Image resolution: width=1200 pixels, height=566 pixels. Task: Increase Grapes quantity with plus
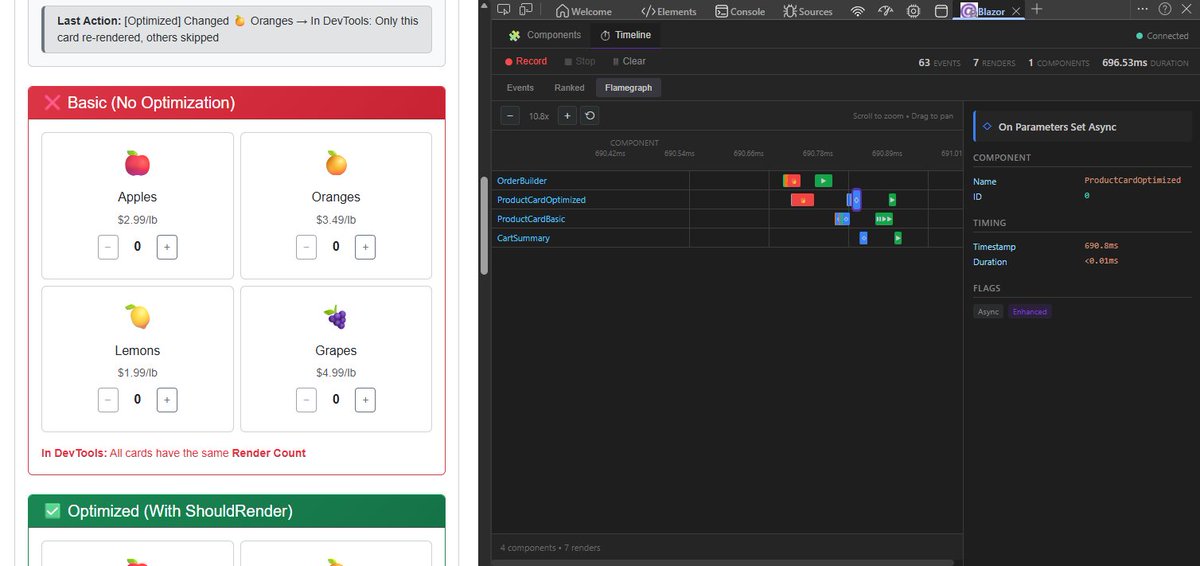coord(366,400)
